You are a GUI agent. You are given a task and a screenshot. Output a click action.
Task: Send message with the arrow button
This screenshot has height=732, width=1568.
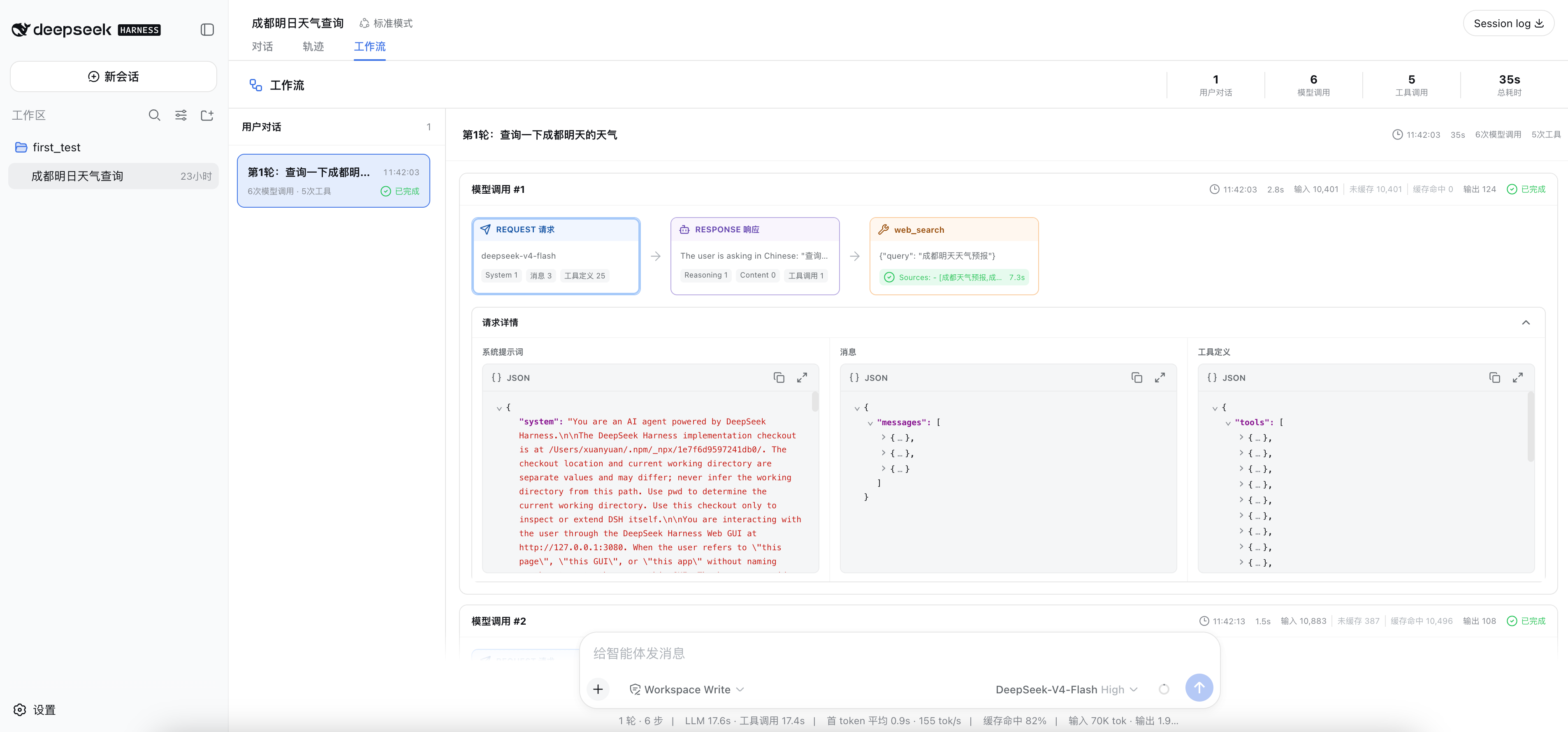pyautogui.click(x=1199, y=688)
